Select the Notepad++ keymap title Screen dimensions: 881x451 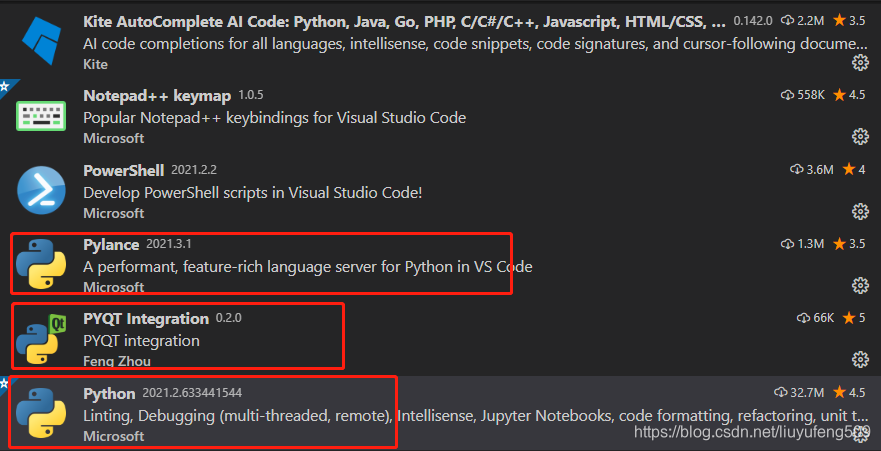point(157,96)
